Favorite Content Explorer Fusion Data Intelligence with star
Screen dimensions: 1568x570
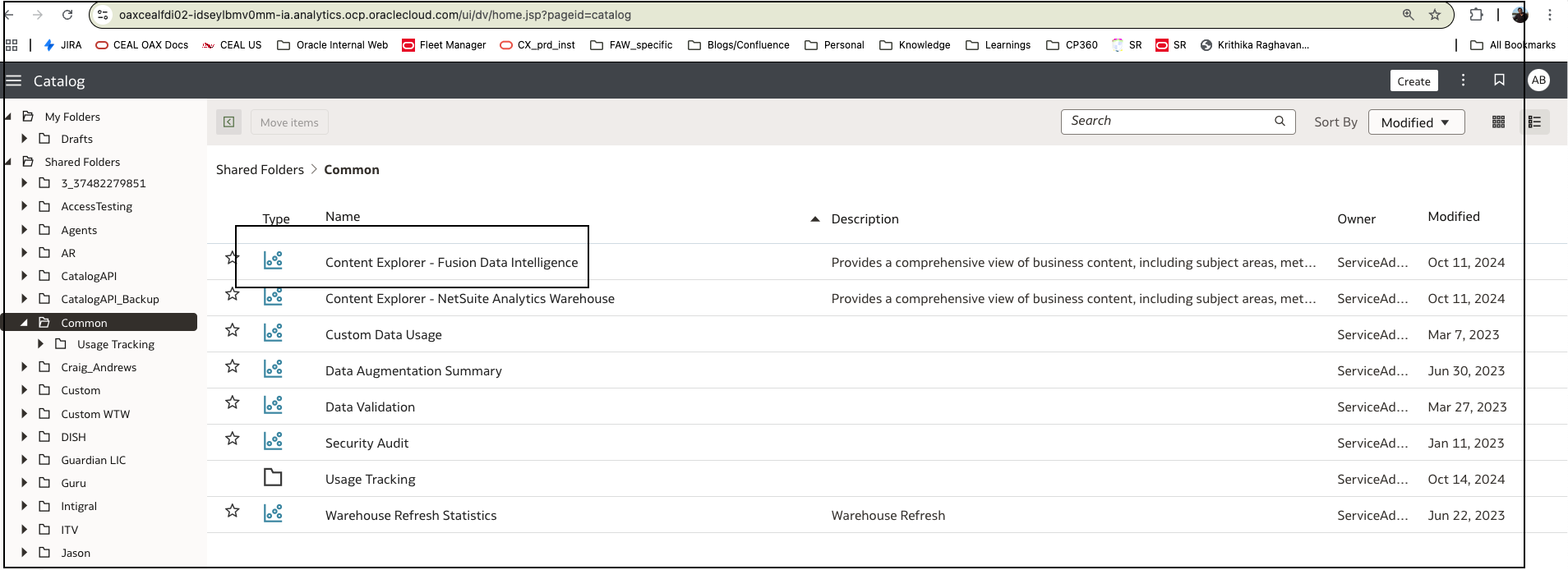pyautogui.click(x=233, y=258)
